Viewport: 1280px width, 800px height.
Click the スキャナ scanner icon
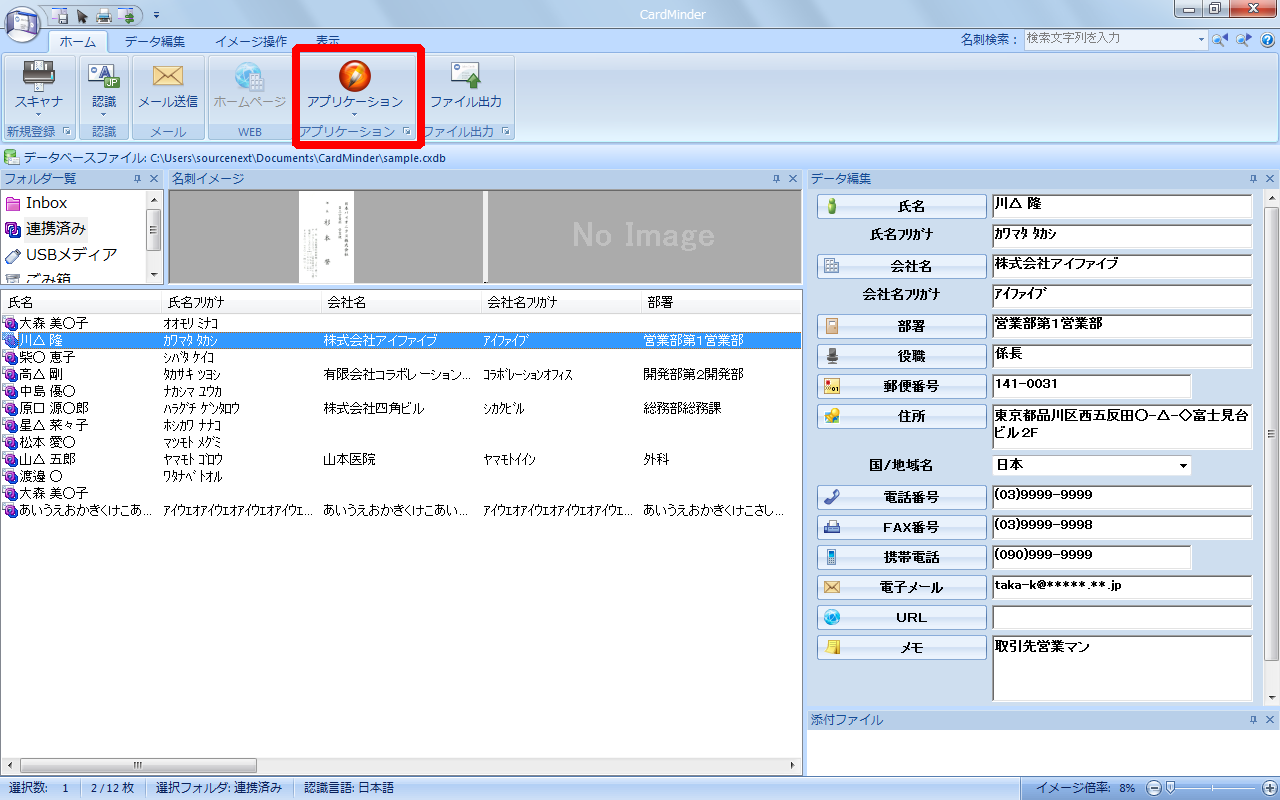(x=39, y=75)
